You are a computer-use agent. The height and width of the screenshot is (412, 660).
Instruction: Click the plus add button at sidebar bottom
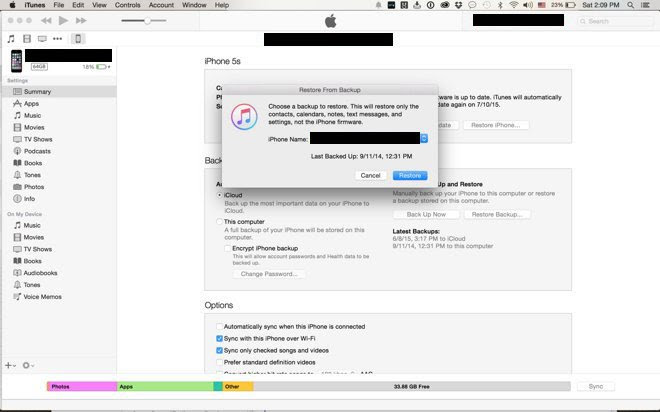[10, 365]
